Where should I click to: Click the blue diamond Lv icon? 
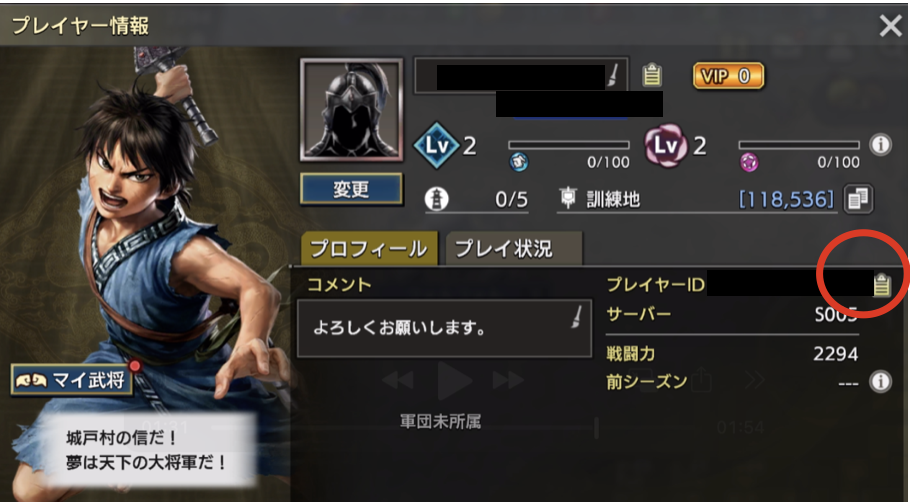tap(435, 145)
